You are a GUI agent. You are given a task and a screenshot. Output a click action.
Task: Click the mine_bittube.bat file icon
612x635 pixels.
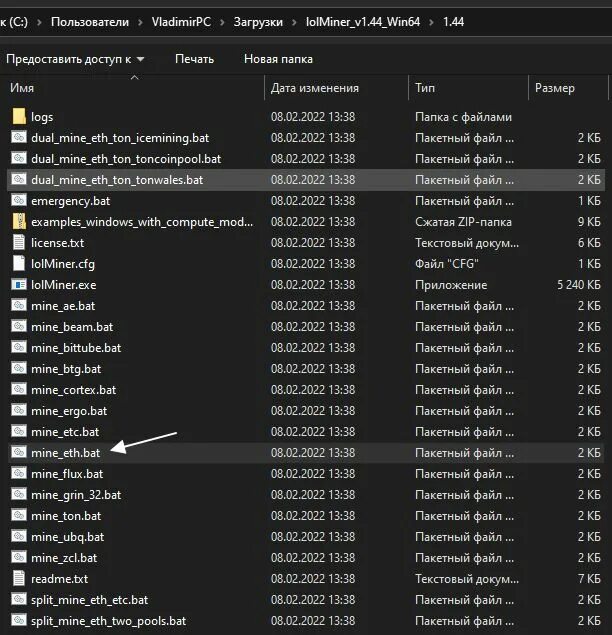19,347
